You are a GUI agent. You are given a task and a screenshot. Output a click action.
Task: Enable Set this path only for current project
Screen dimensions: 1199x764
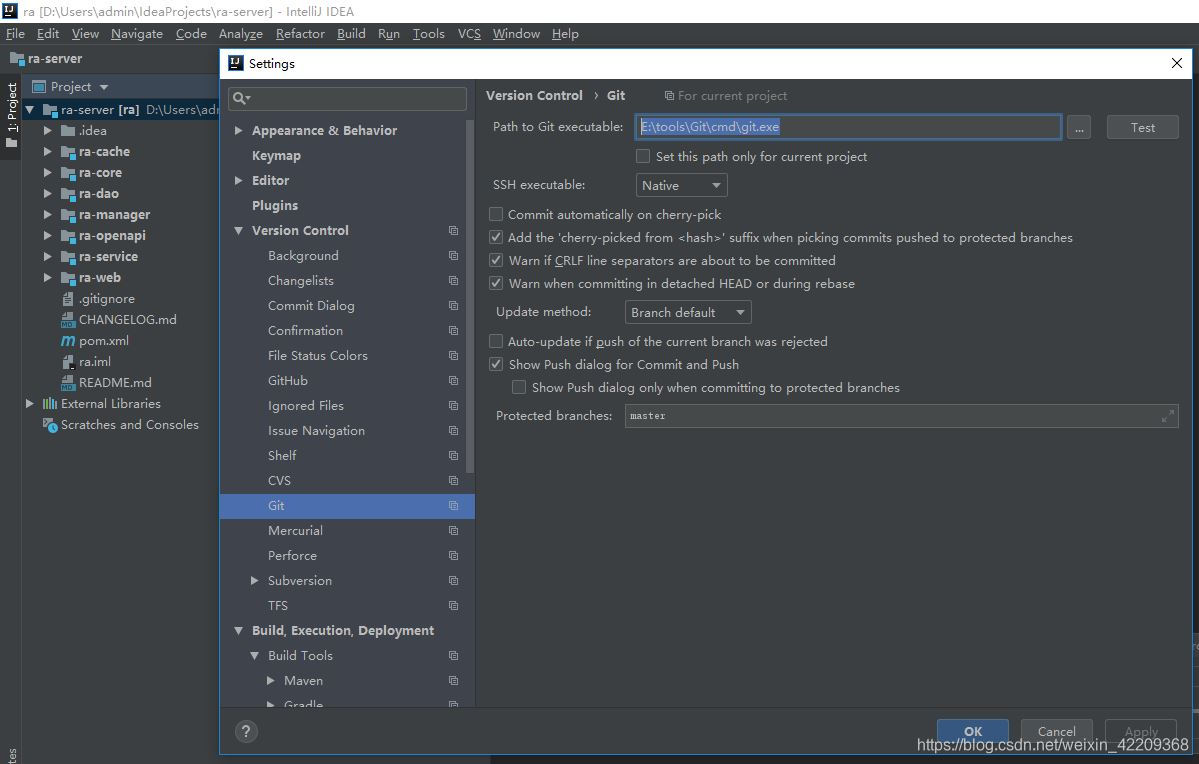[x=643, y=156]
